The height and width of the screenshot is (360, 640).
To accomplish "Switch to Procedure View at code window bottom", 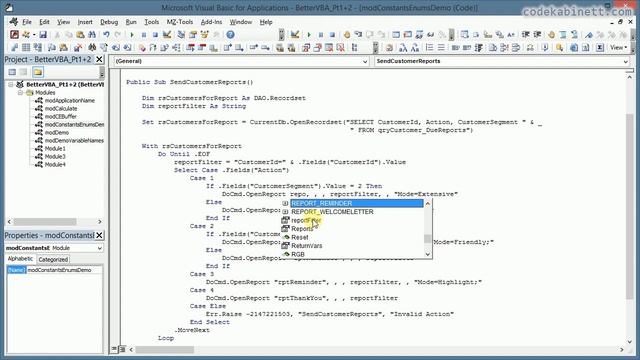I will [114, 349].
